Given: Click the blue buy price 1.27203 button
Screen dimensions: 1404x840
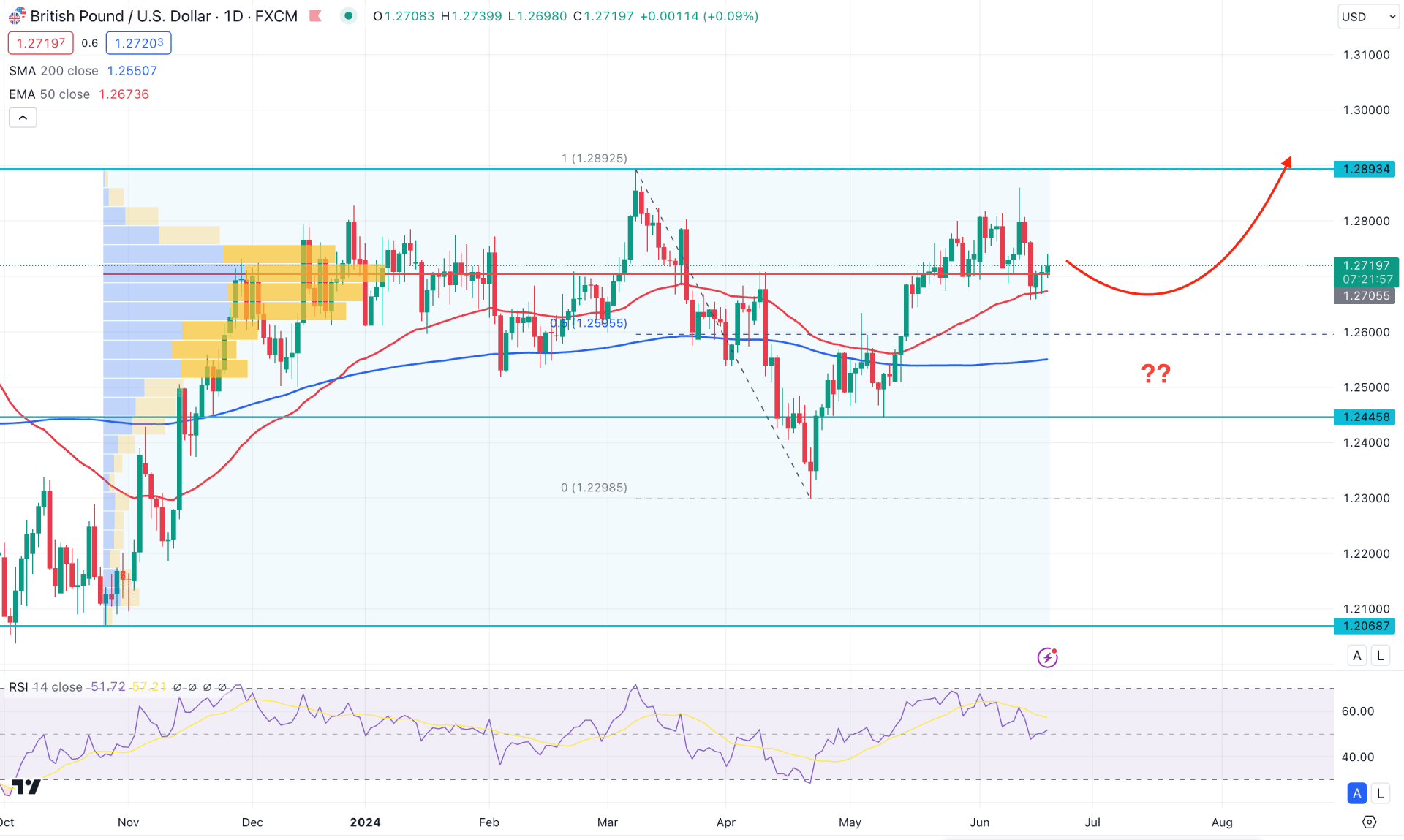Looking at the screenshot, I should [139, 43].
